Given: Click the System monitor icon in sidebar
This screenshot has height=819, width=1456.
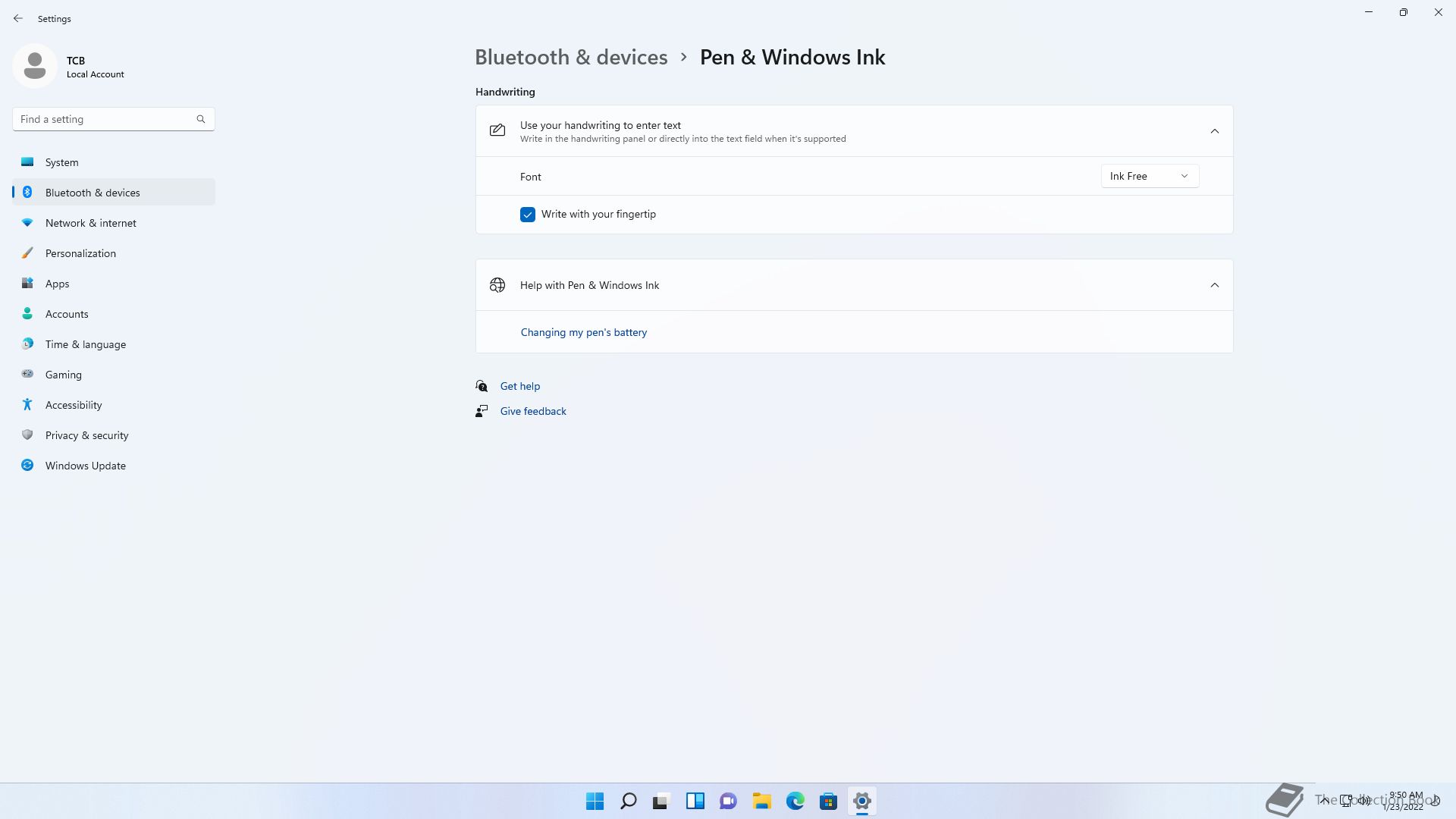Looking at the screenshot, I should coord(27,162).
